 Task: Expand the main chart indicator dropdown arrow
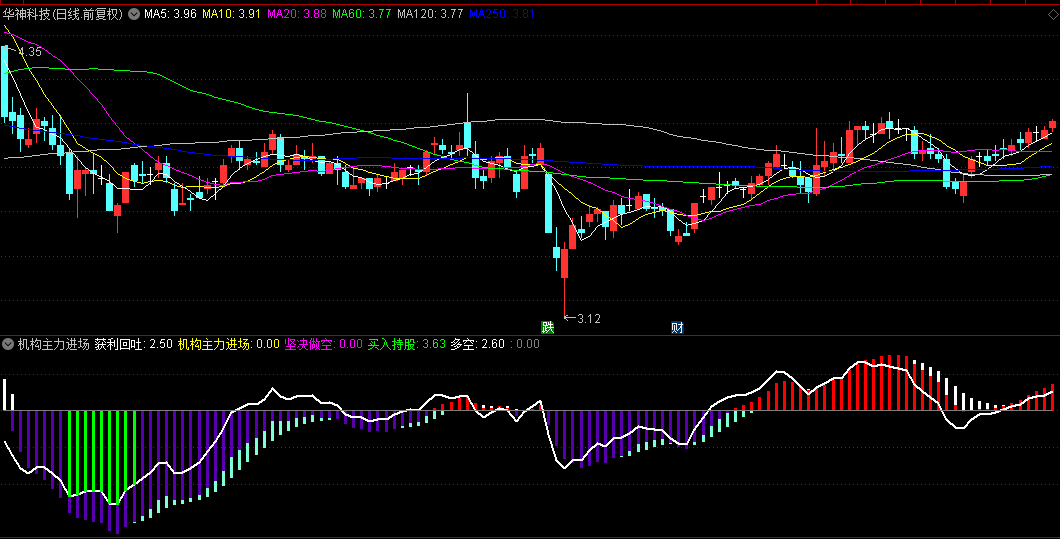click(134, 14)
